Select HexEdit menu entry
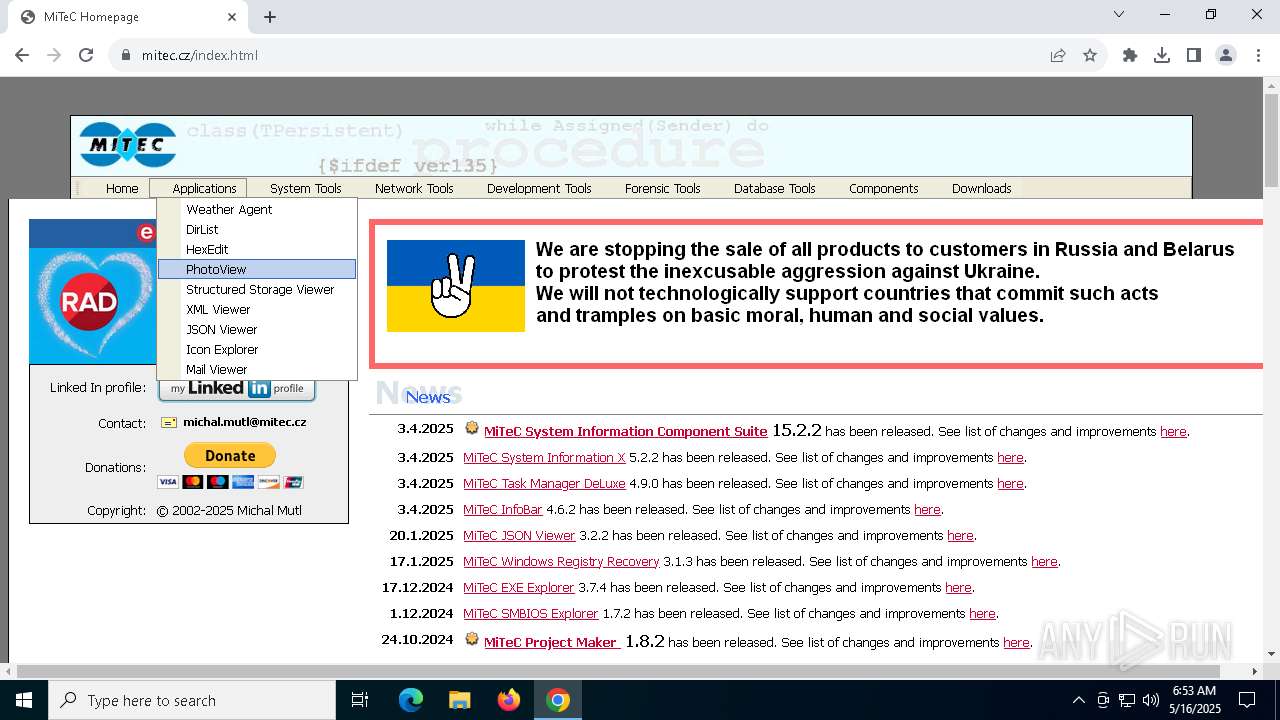 coord(257,249)
